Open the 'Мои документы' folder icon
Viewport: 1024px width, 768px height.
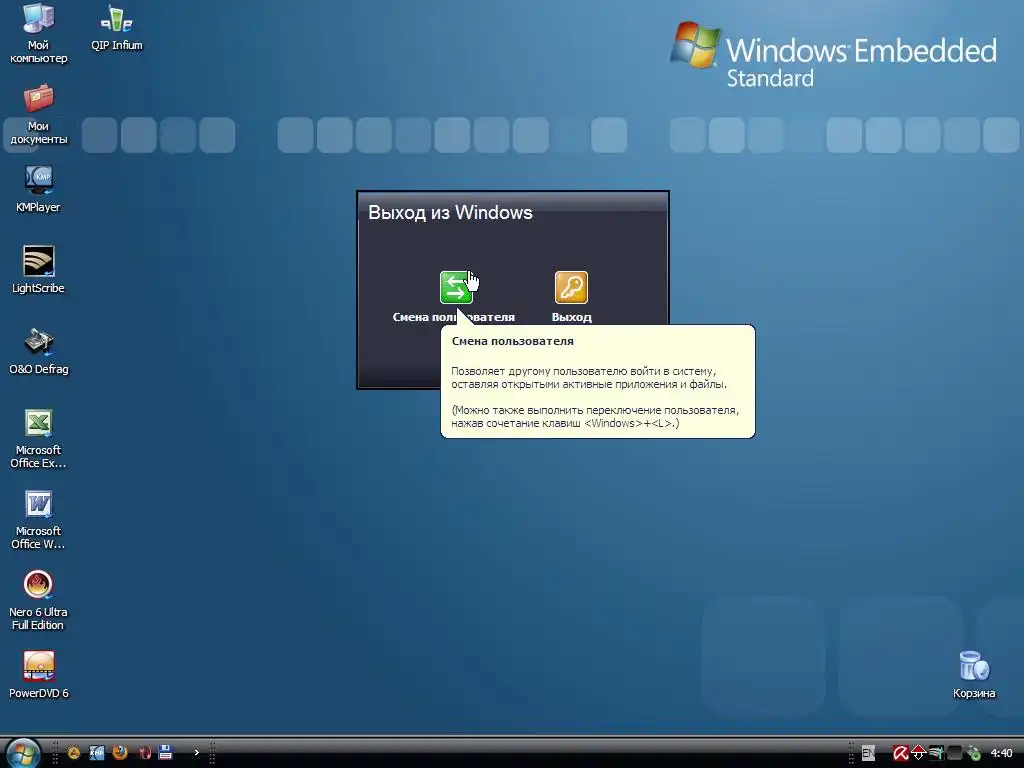[39, 114]
